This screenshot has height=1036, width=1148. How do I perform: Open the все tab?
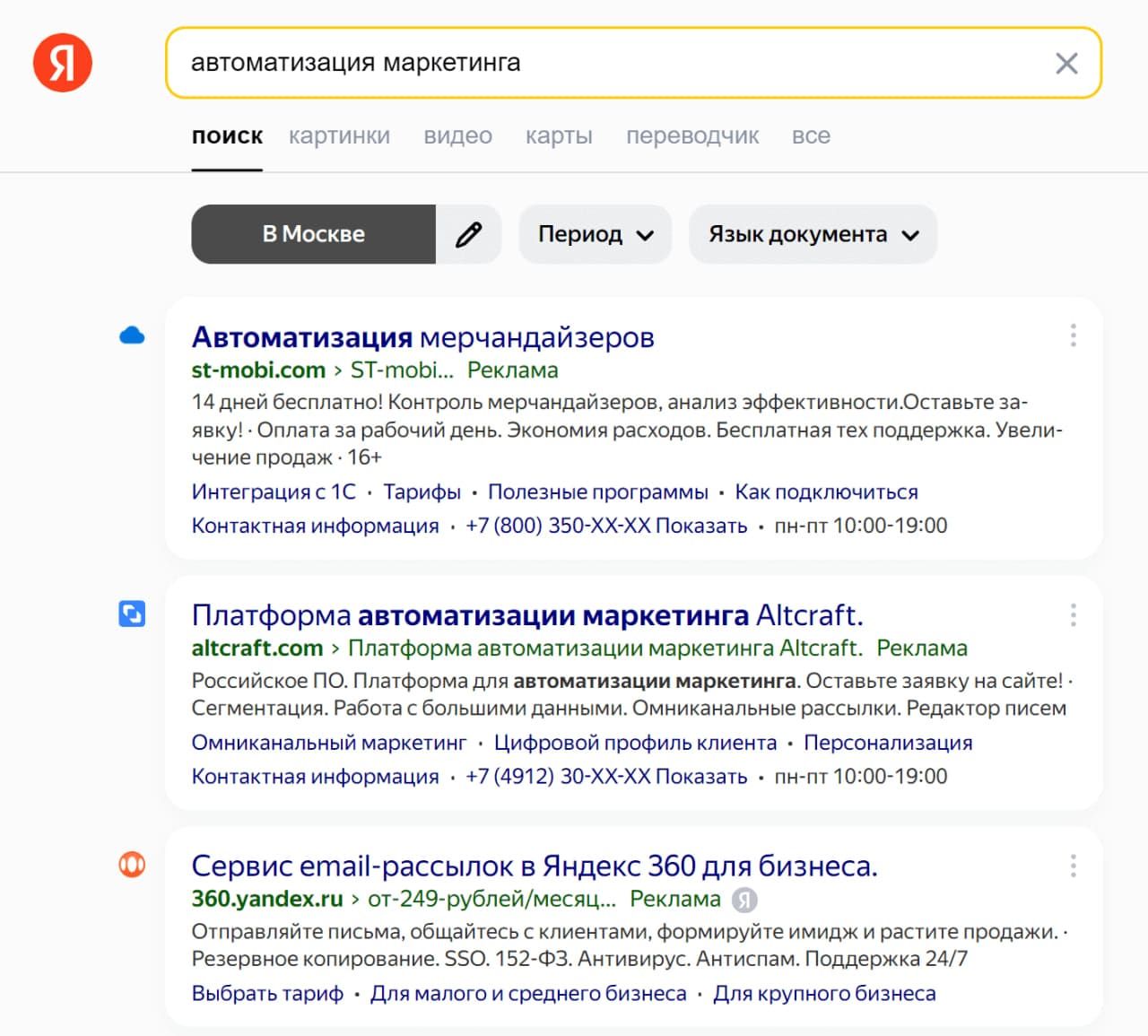[811, 136]
